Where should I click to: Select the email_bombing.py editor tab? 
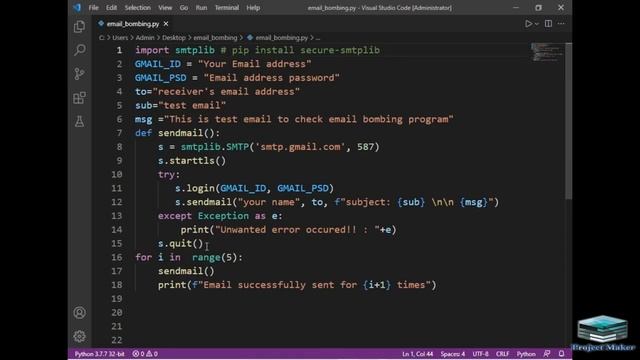[x=133, y=24]
